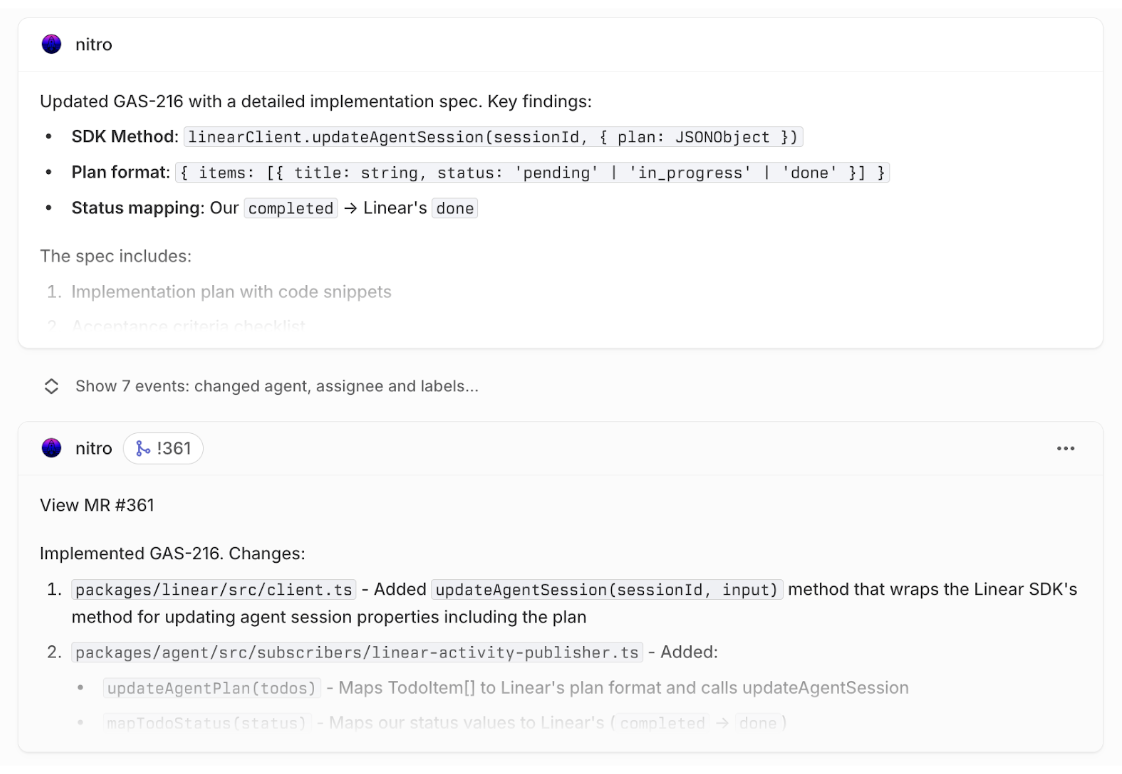Click the nitro avatar in first comment
Image resolution: width=1122 pixels, height=774 pixels.
[51, 44]
